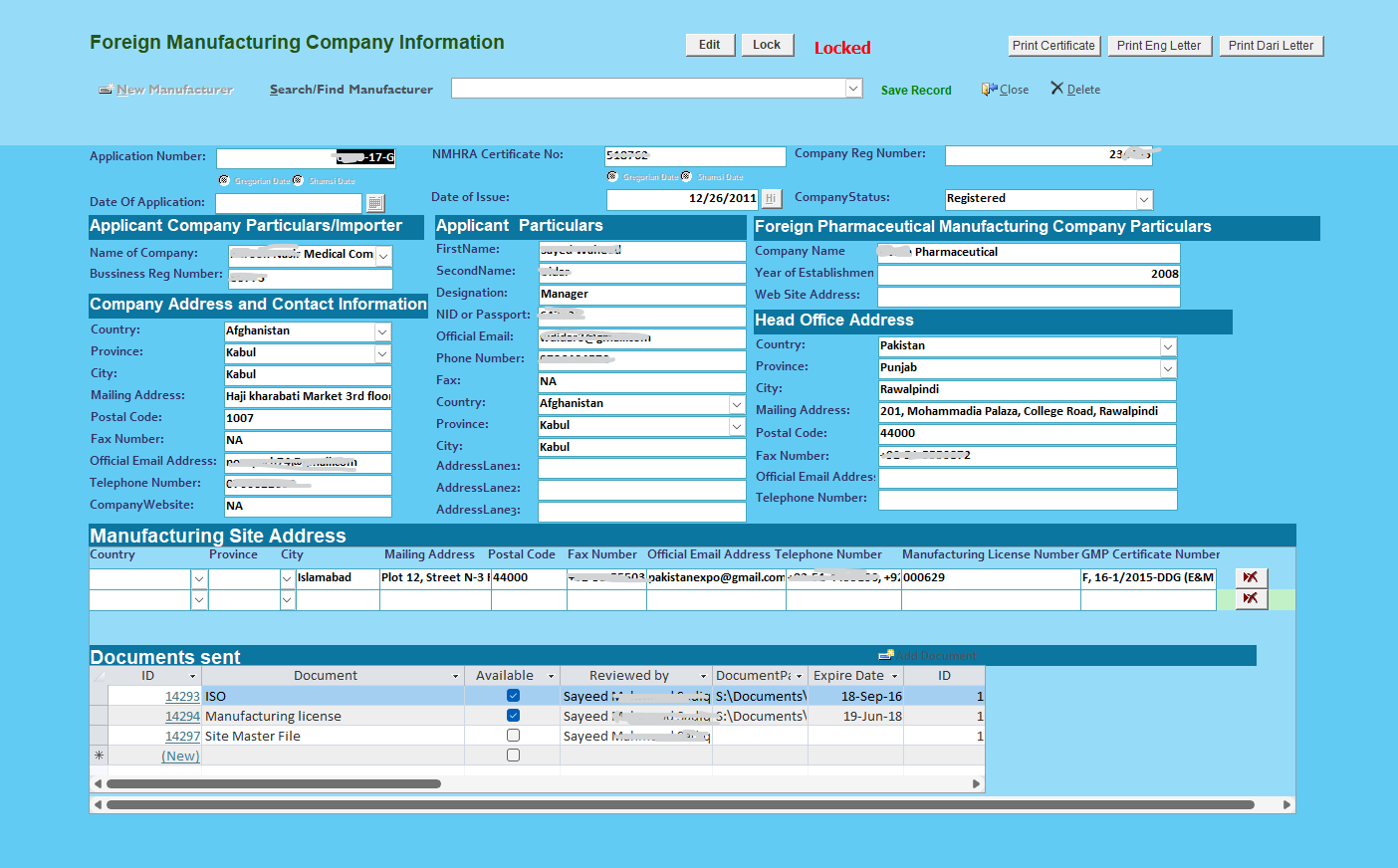Open the CompanyStatus dropdown
Image resolution: width=1398 pixels, height=868 pixels.
[1144, 200]
